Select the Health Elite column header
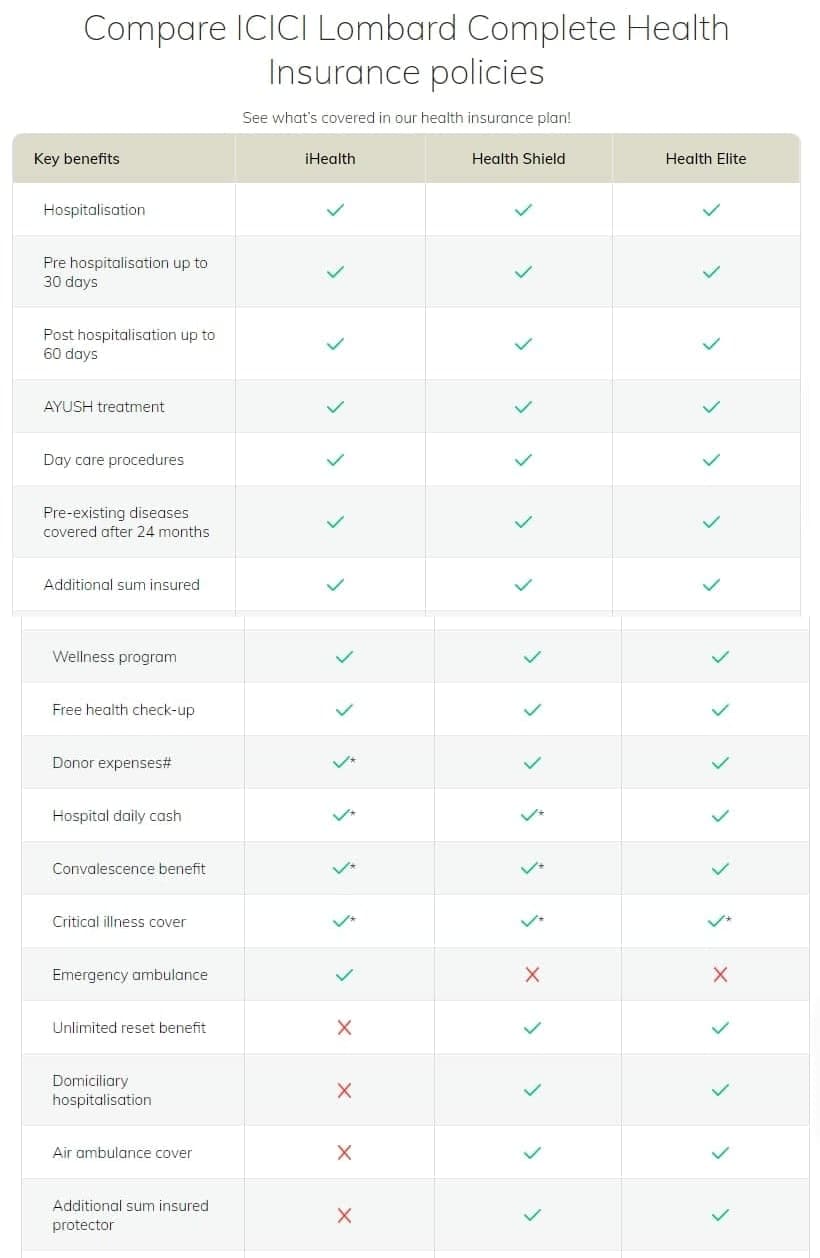 click(x=706, y=159)
